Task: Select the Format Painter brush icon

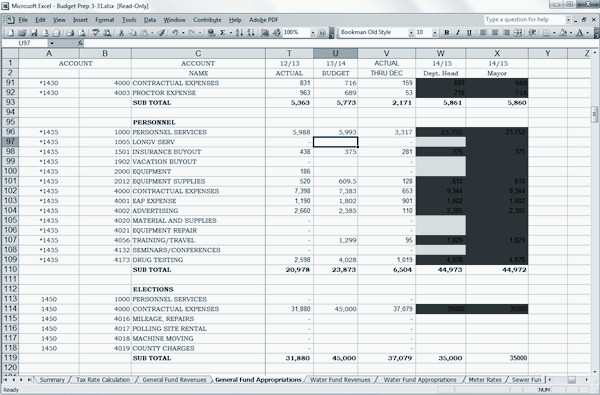Action: (161, 33)
